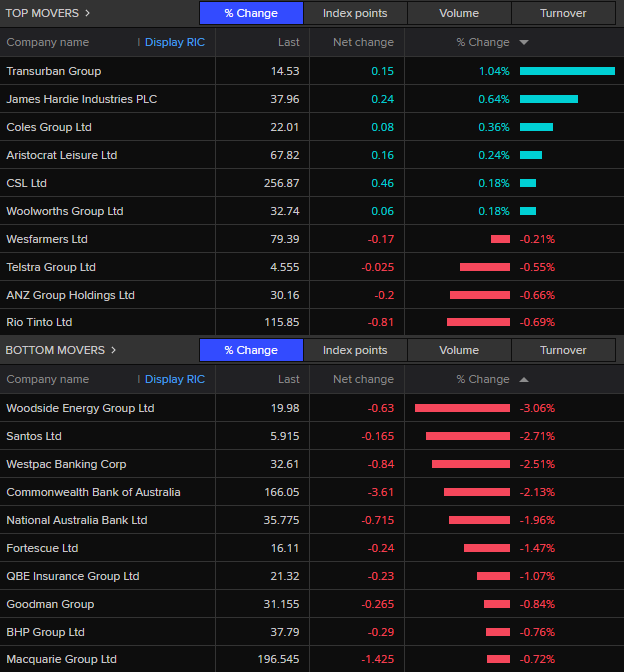Click last price 115.85 for Rio Tinto

point(282,322)
